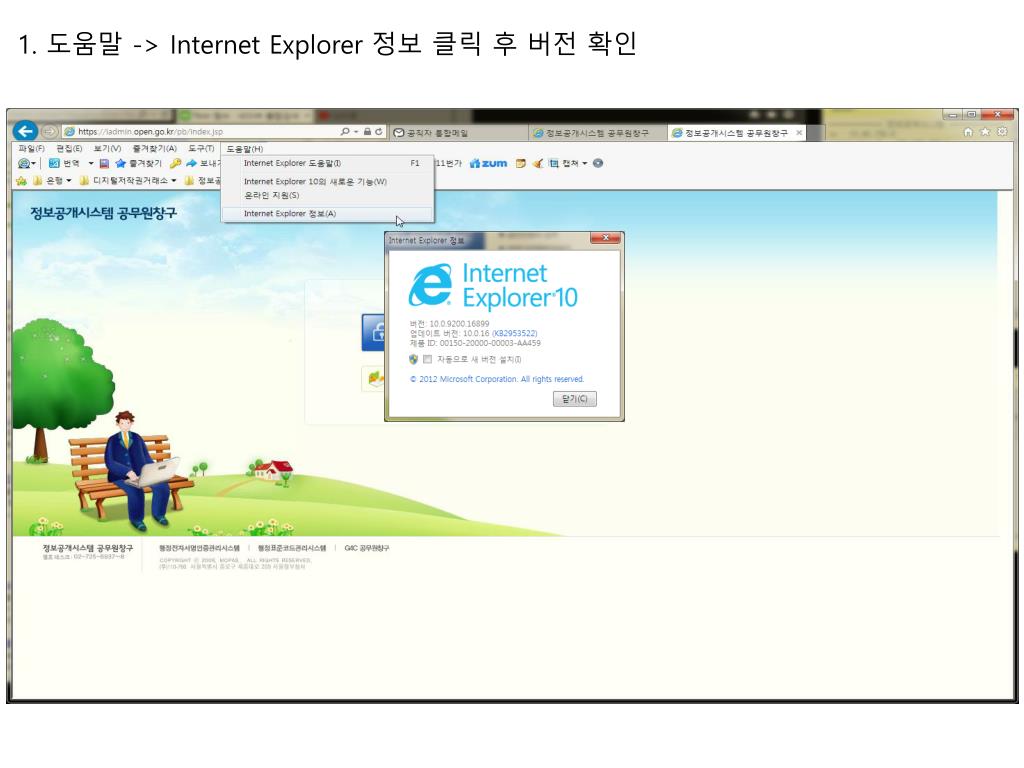Click the yellow memo note toolbar icon

[520, 163]
